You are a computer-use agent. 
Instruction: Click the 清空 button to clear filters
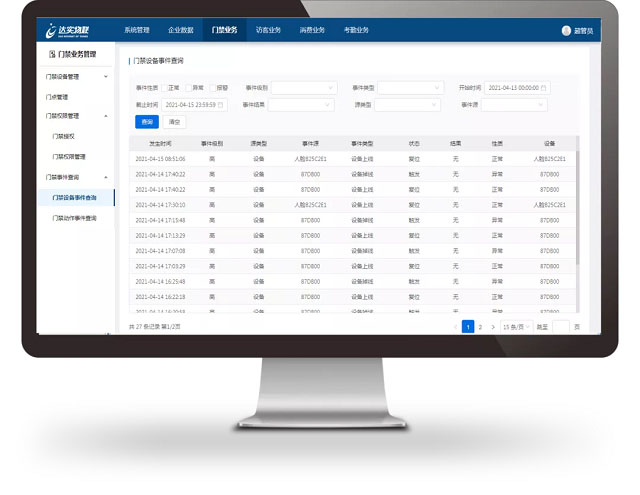[x=174, y=121]
